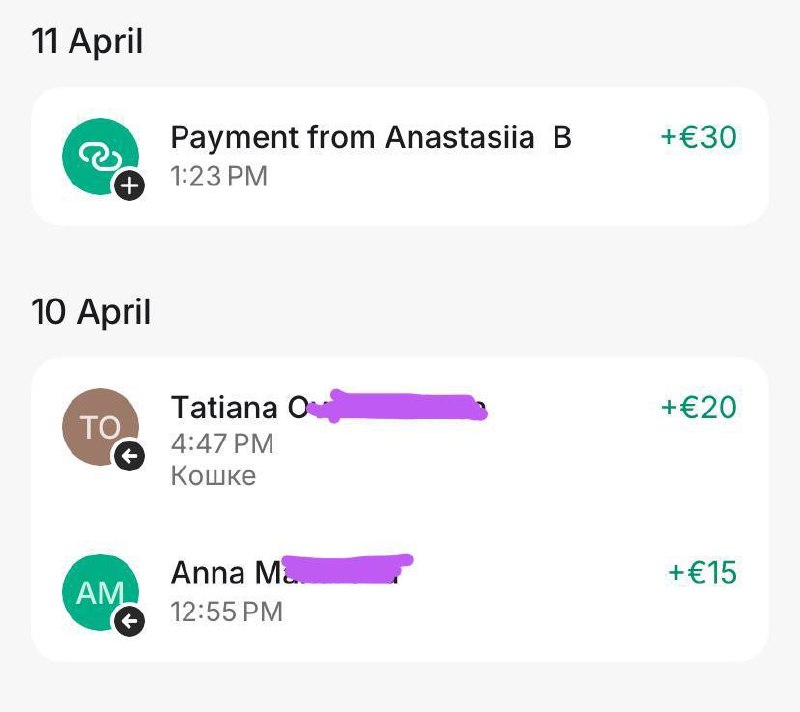Image resolution: width=800 pixels, height=712 pixels.
Task: Click the Кошке payment note
Action: (x=213, y=475)
